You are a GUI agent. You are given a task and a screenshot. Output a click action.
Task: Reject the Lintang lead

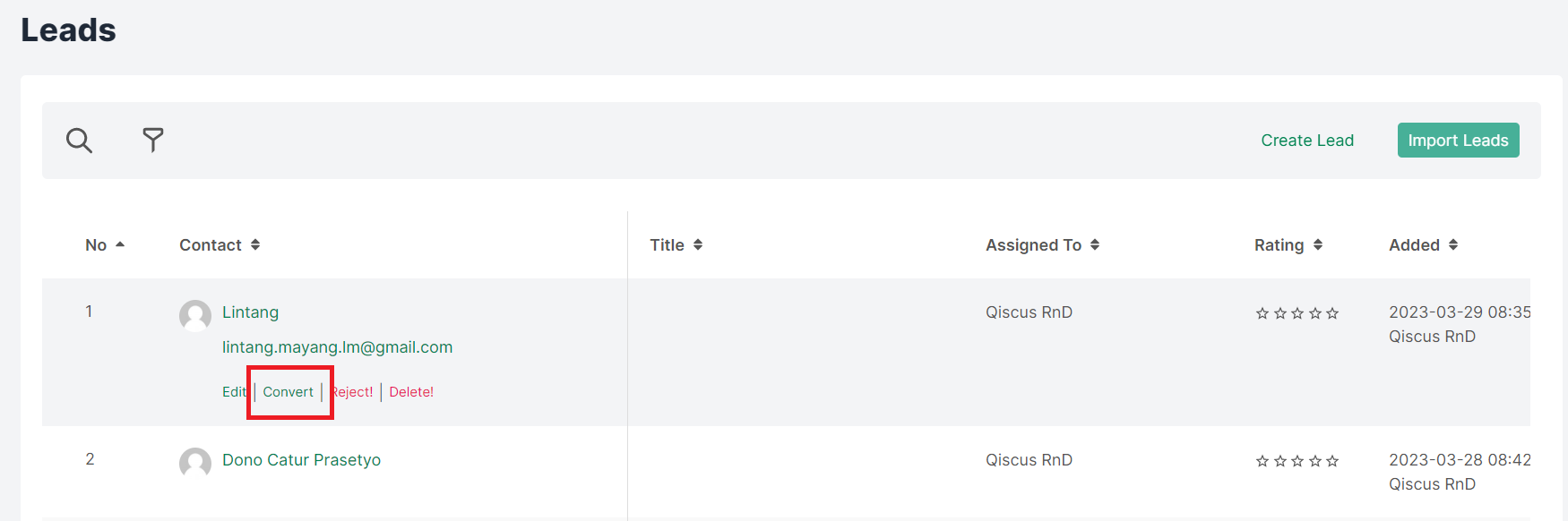click(353, 392)
